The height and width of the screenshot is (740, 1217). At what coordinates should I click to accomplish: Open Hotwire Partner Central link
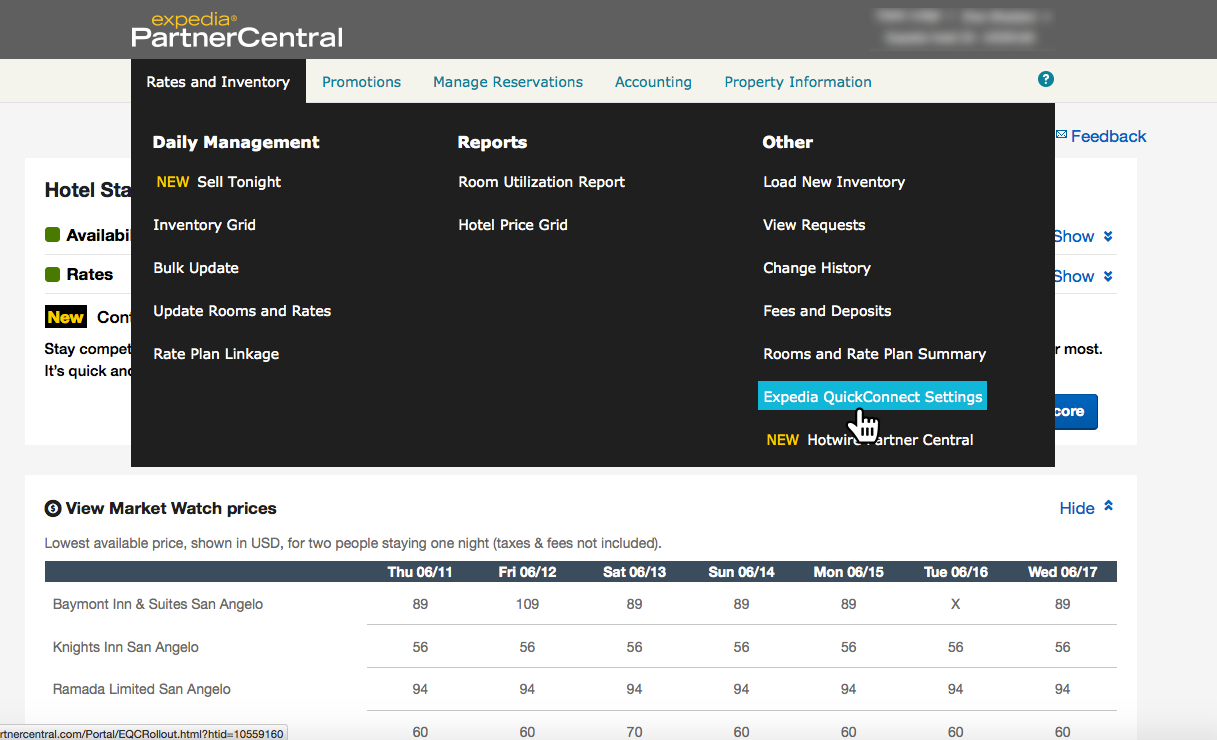pyautogui.click(x=889, y=440)
